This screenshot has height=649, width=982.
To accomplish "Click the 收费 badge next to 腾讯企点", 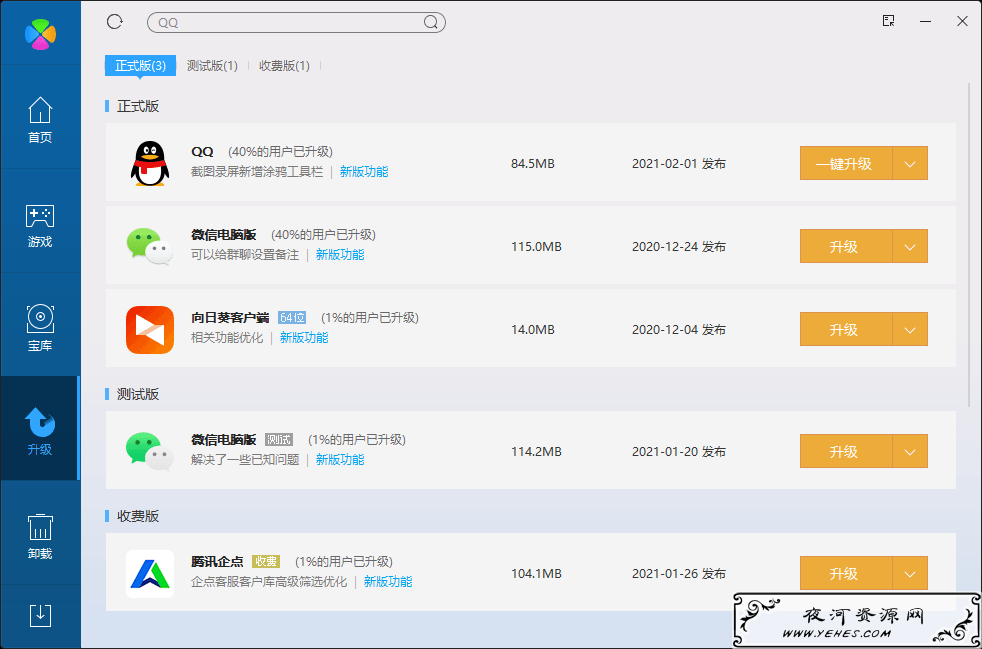I will click(266, 561).
